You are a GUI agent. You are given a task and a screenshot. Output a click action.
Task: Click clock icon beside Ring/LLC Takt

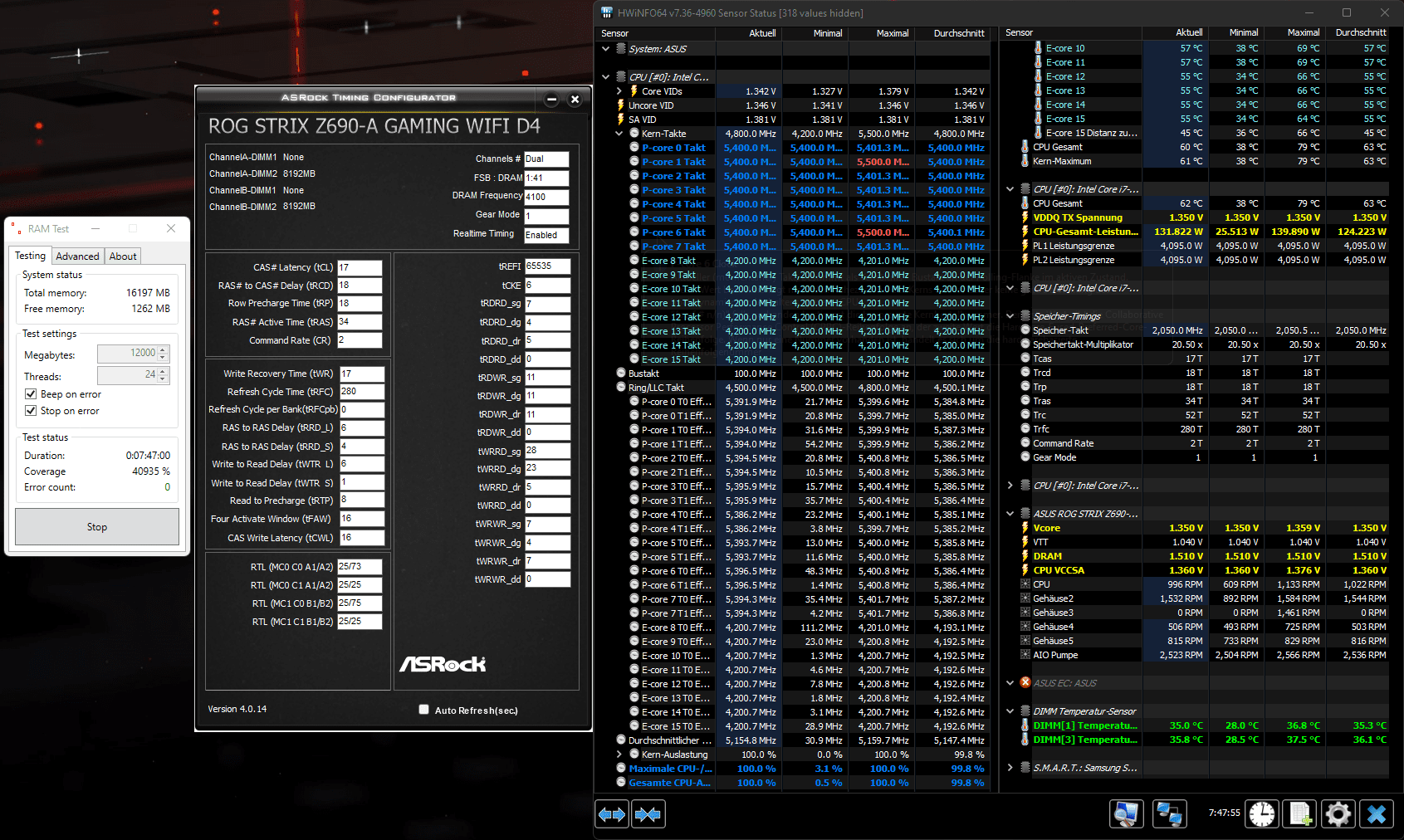tap(621, 388)
